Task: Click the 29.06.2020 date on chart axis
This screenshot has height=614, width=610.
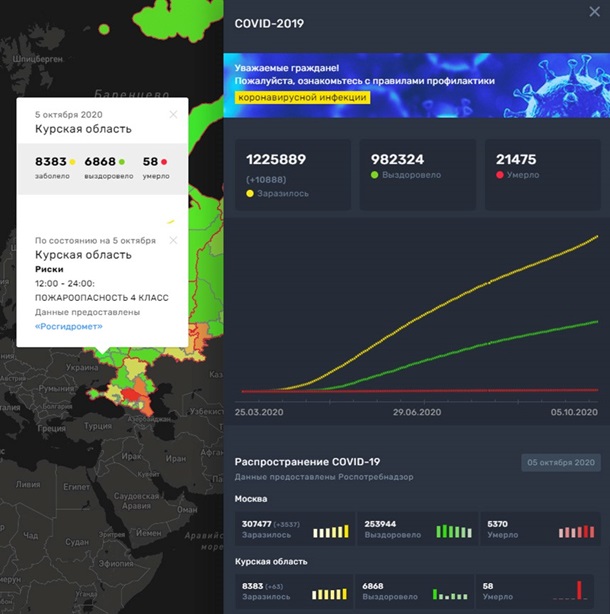Action: pos(417,412)
